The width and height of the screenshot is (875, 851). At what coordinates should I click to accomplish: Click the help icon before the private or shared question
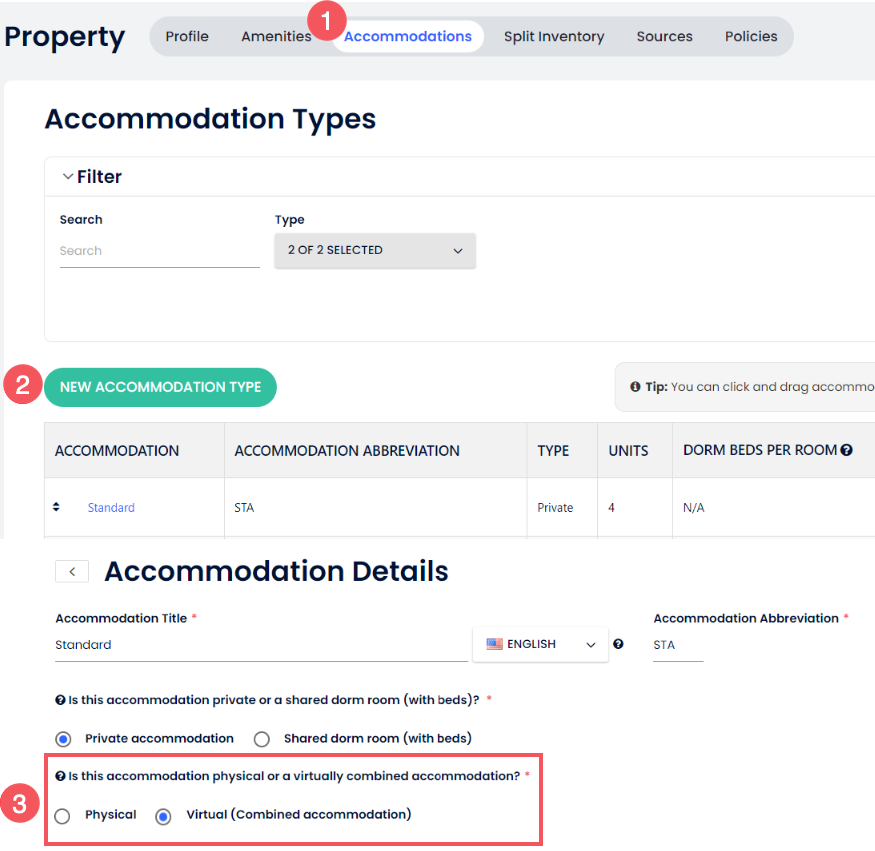click(61, 699)
